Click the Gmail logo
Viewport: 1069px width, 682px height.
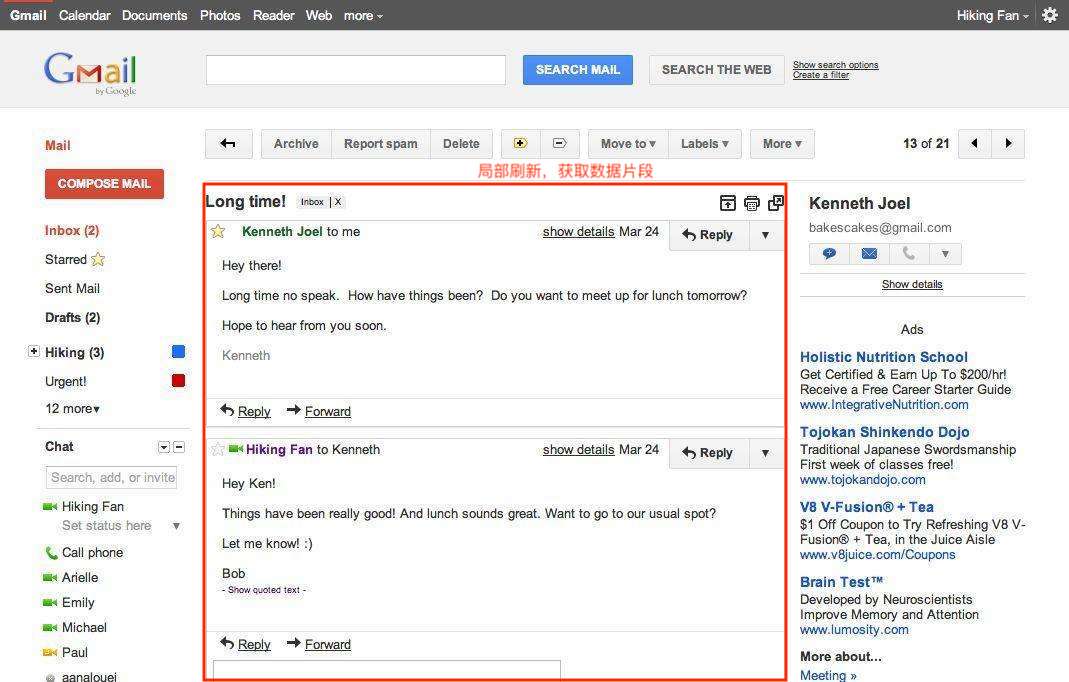(x=91, y=73)
